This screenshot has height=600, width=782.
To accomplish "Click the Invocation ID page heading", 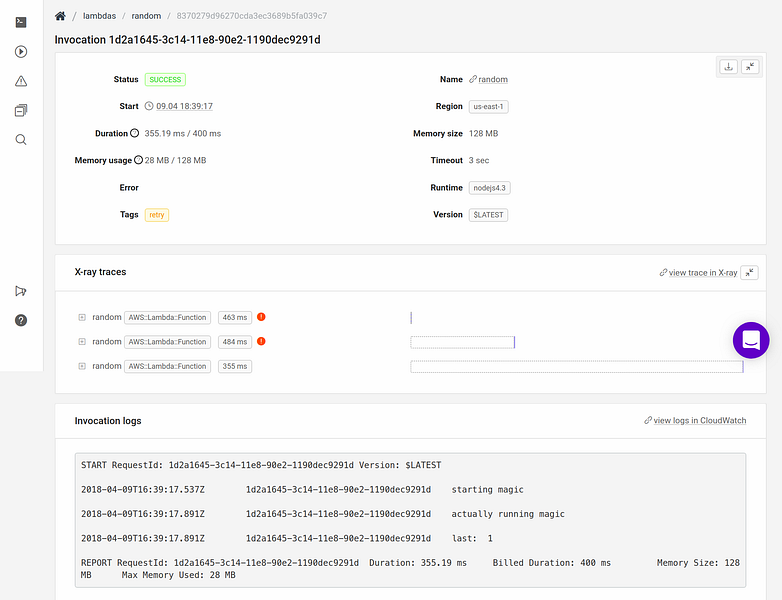I will 188,40.
